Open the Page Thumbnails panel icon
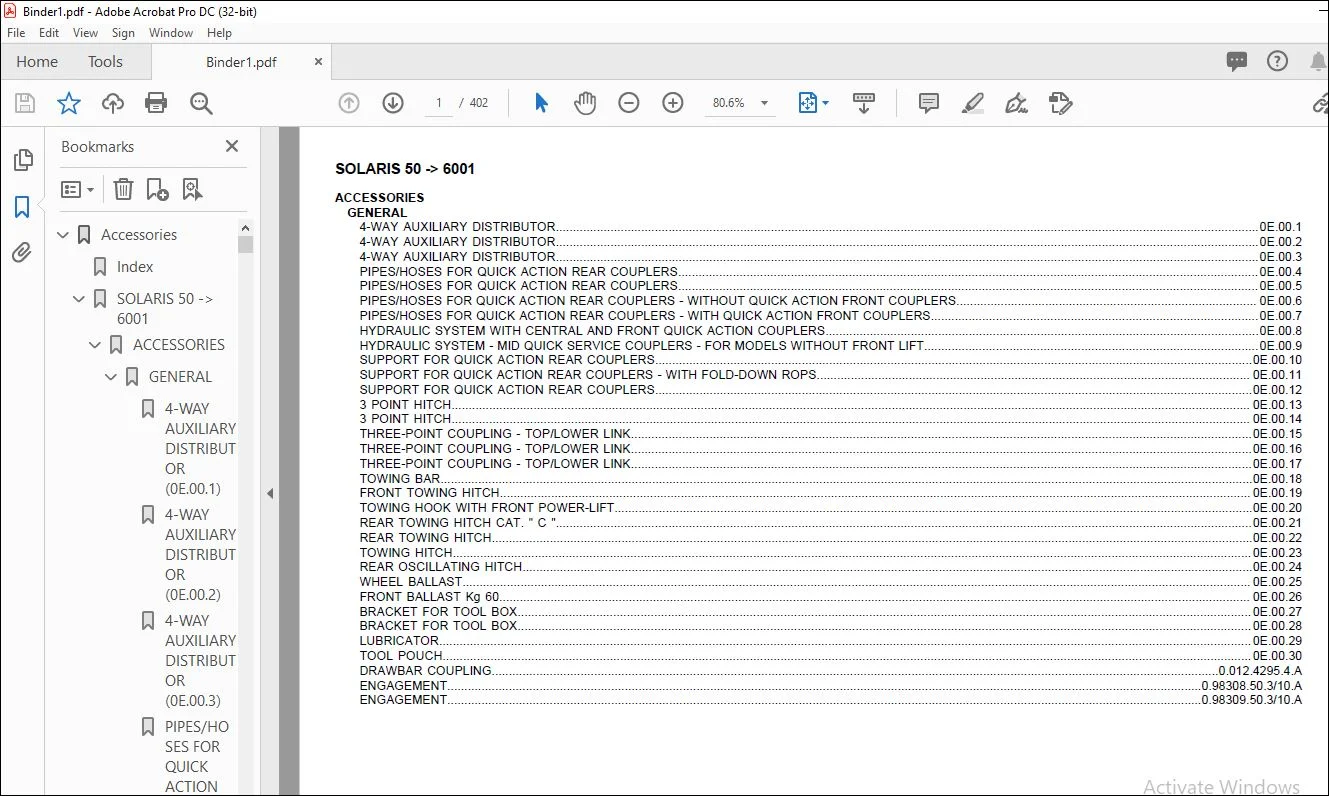Screen dimensions: 1329x796 pyautogui.click(x=22, y=160)
